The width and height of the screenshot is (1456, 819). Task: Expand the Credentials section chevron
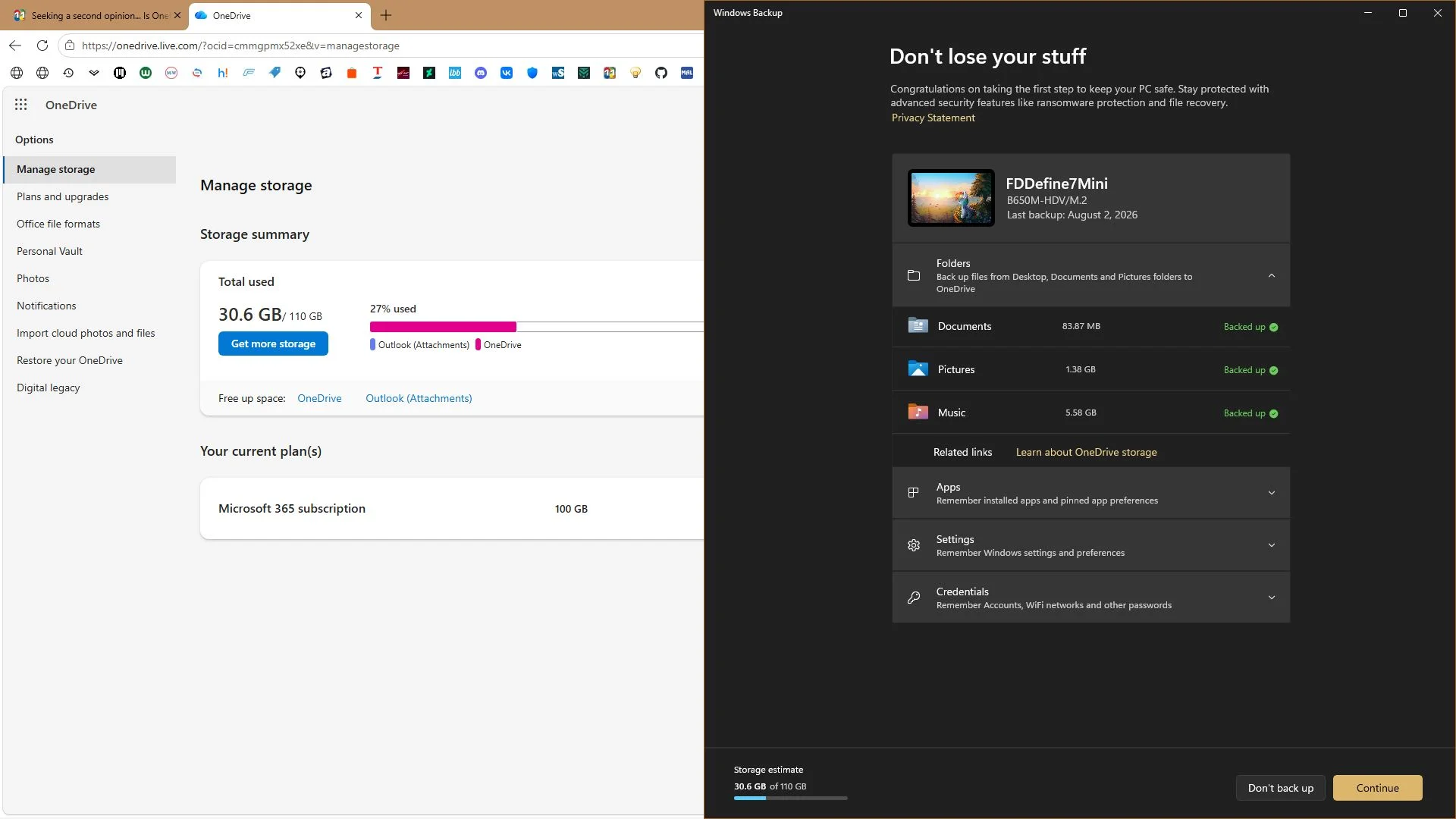tap(1272, 598)
